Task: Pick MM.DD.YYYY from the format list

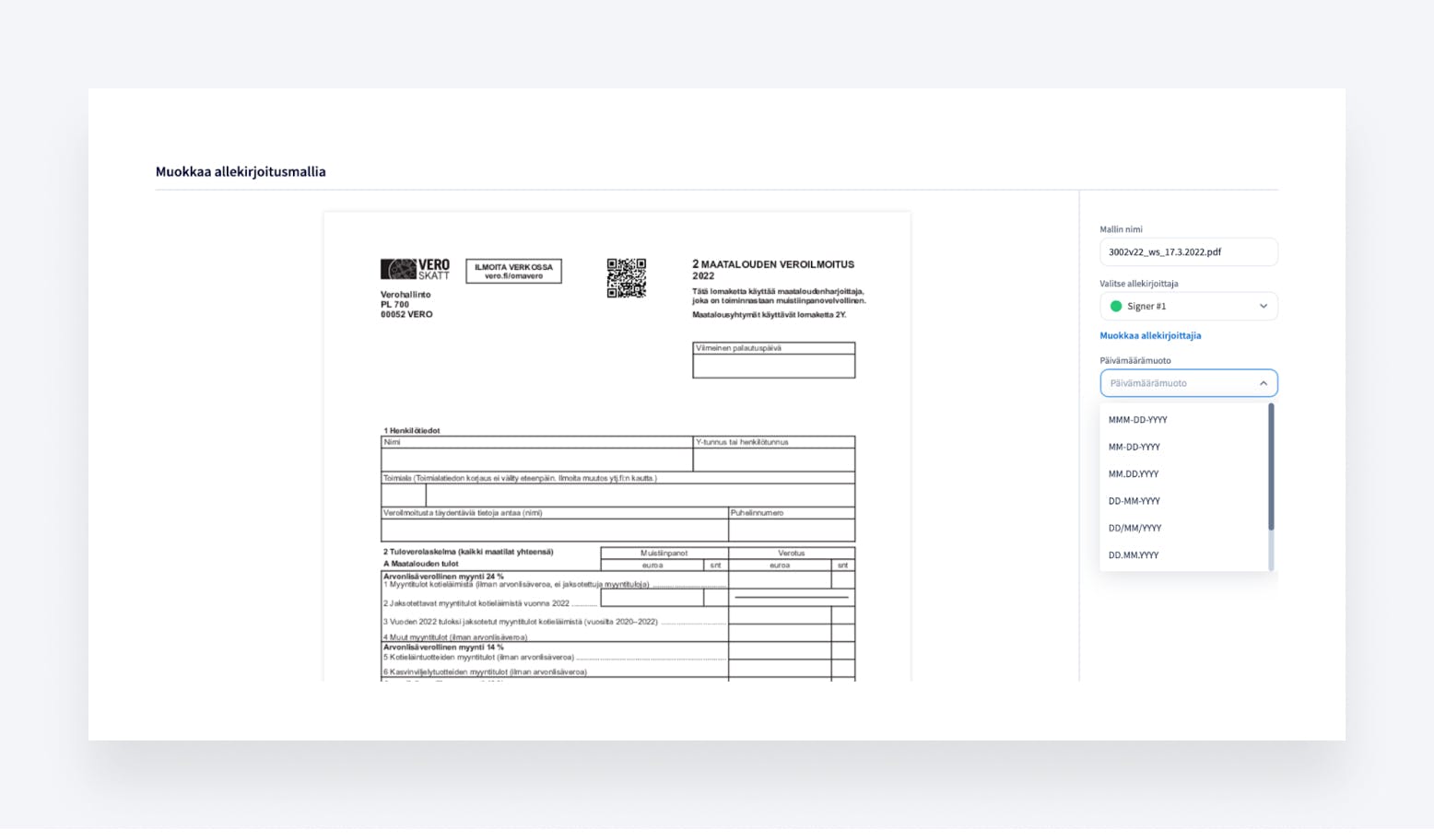Action: 1133,474
